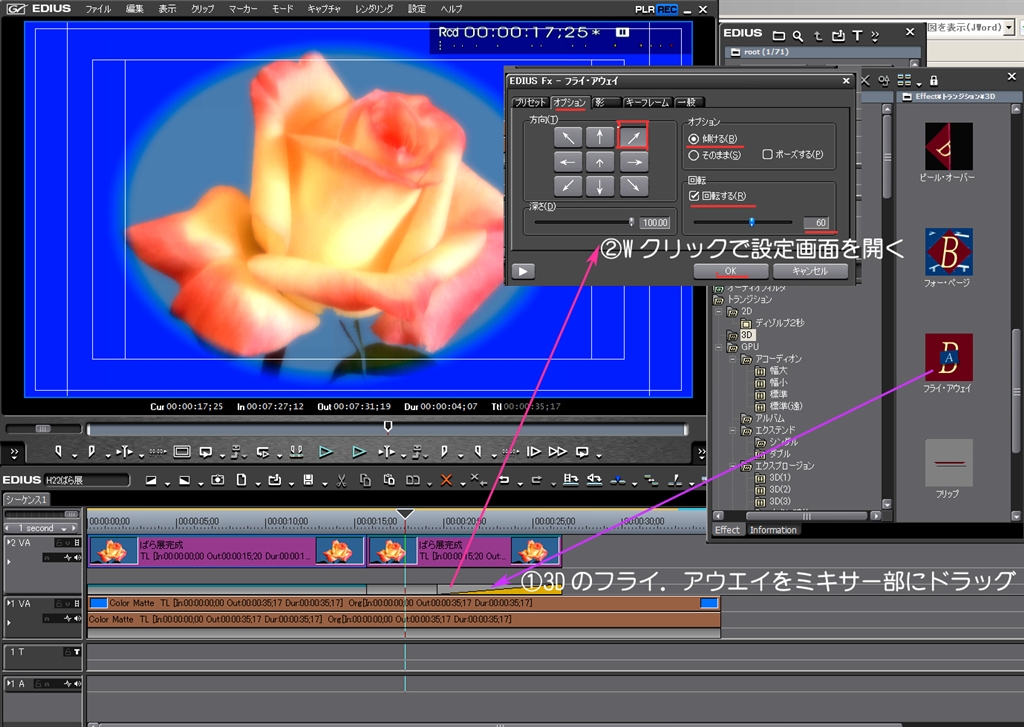Click the down-left direction arrow button
This screenshot has height=727, width=1024.
(568, 186)
